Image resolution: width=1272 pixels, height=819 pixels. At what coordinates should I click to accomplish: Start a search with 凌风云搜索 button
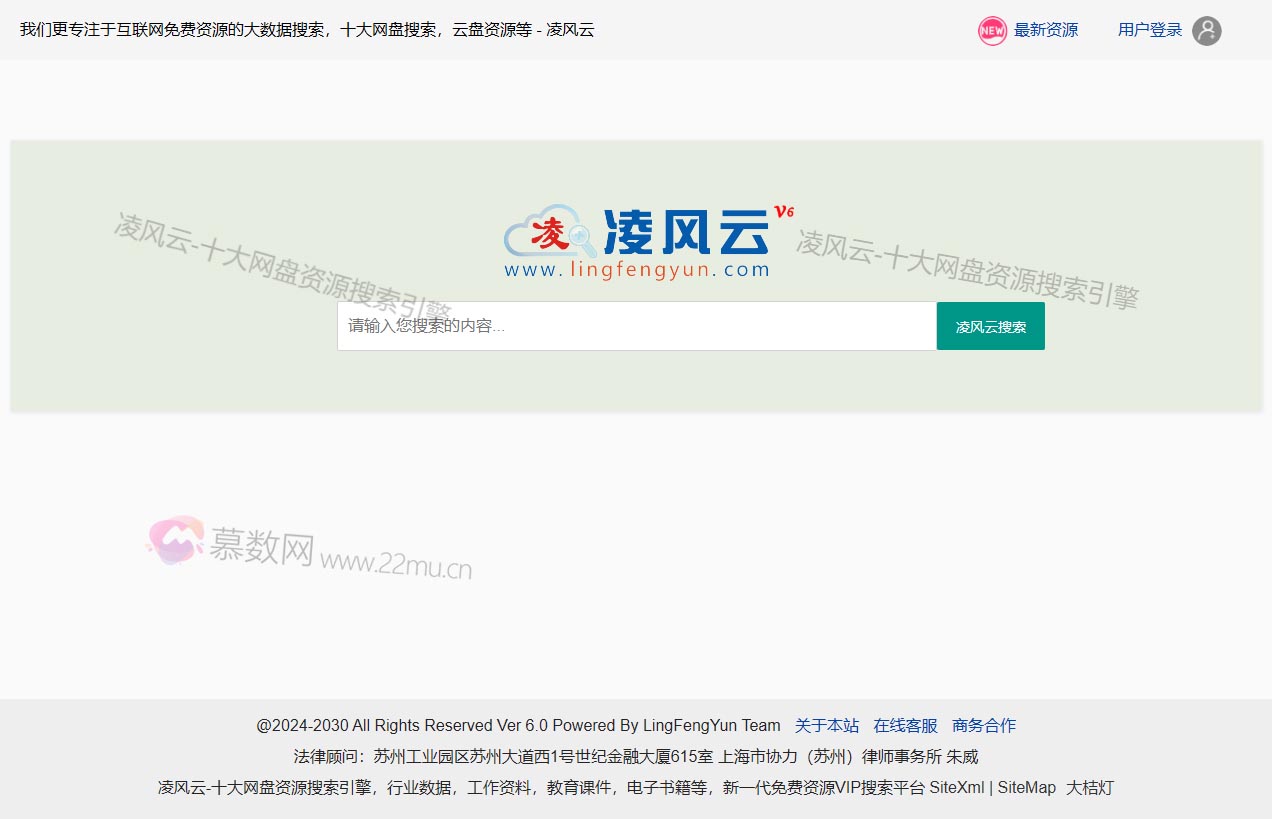pyautogui.click(x=990, y=325)
